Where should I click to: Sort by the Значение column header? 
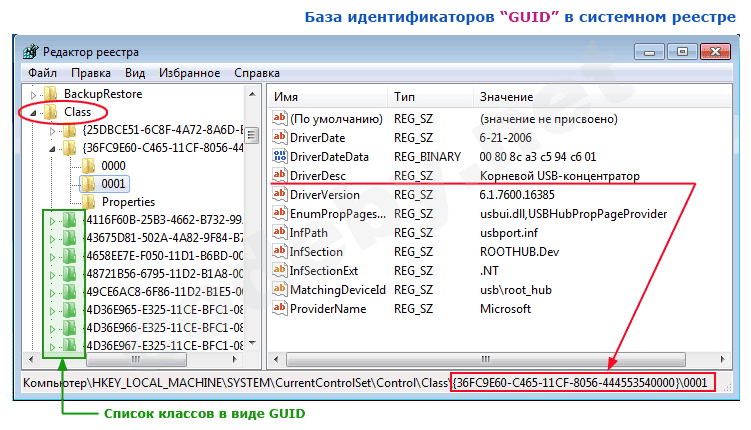click(602, 97)
